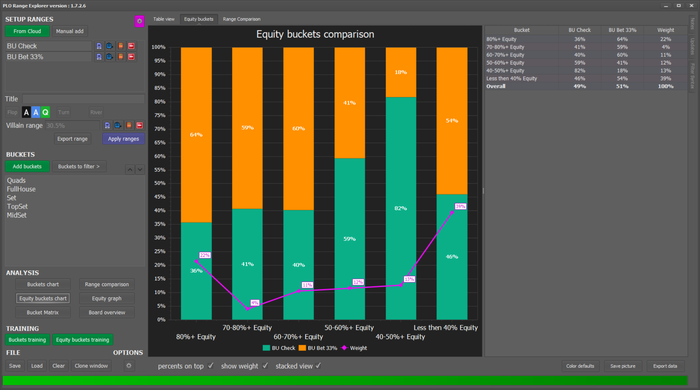Image resolution: width=700 pixels, height=390 pixels.
Task: Click the Villain range percentage field
Action: click(x=73, y=125)
